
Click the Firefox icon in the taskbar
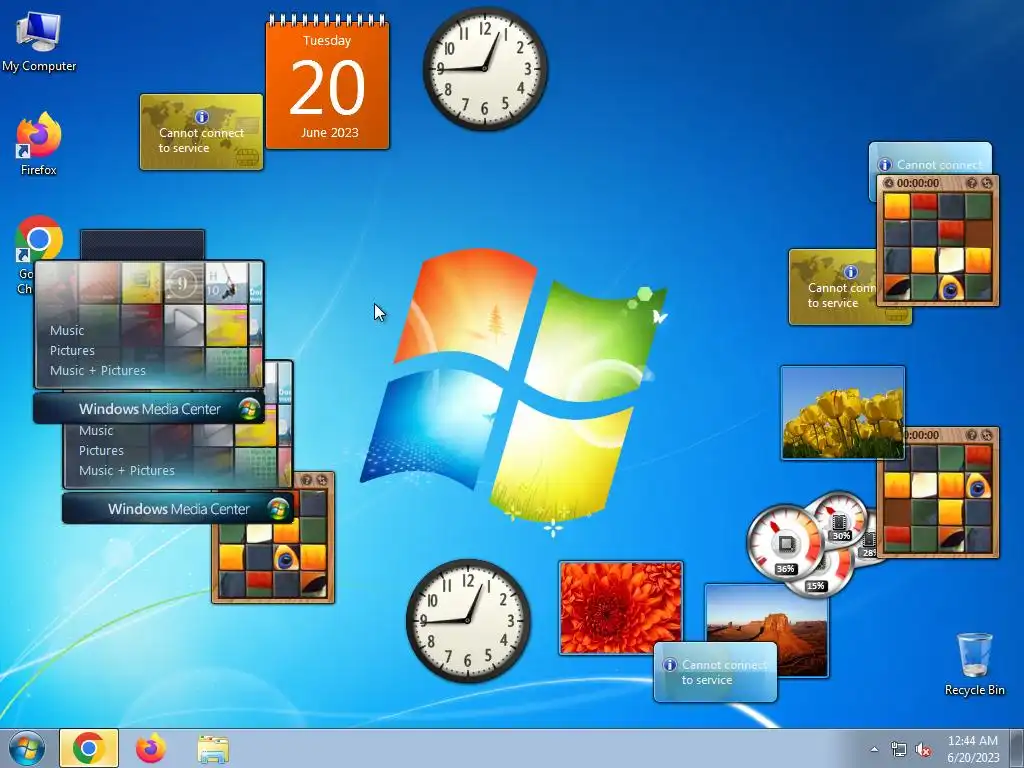(x=150, y=748)
